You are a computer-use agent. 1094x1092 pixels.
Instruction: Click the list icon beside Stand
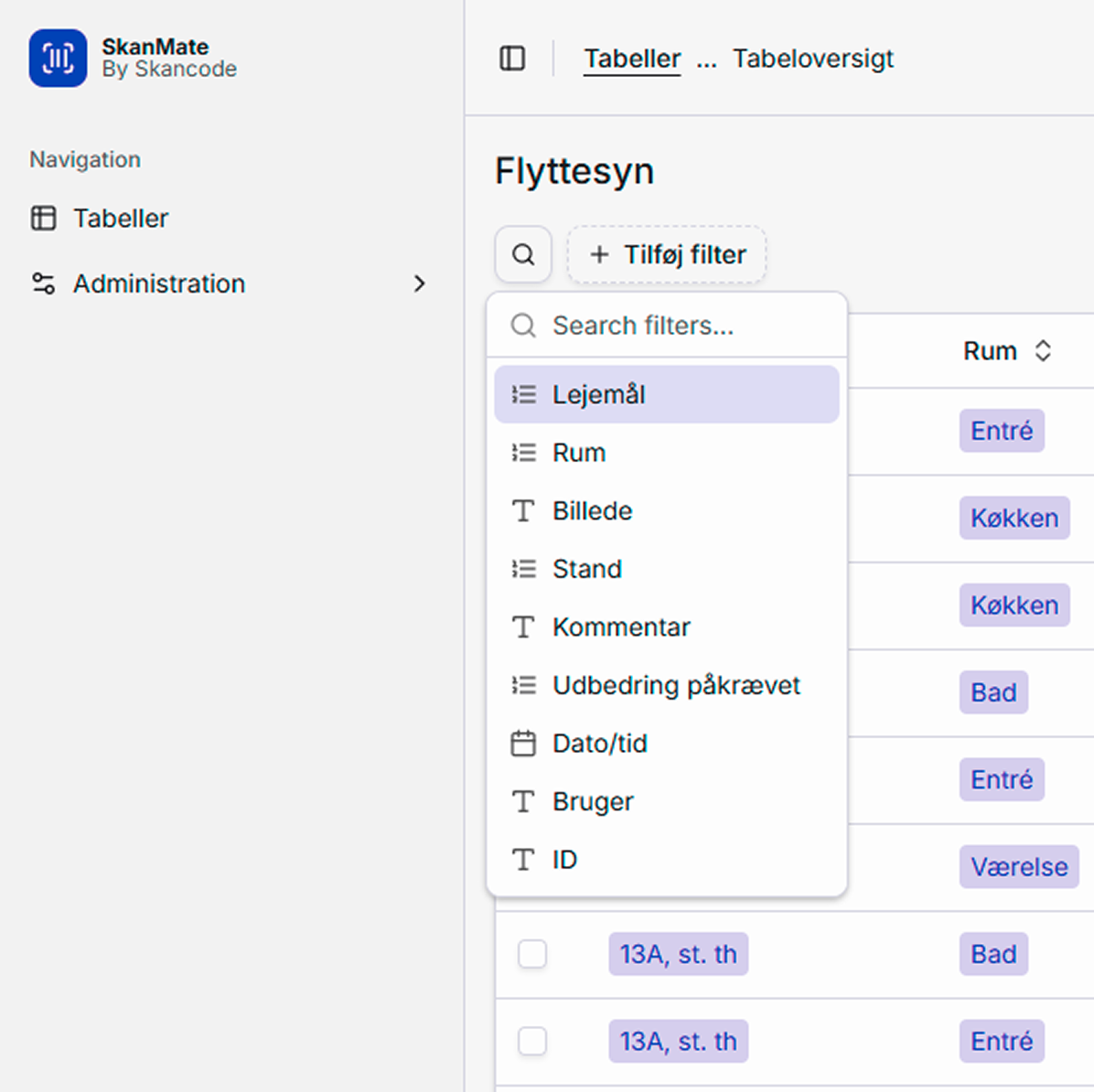pyautogui.click(x=522, y=568)
